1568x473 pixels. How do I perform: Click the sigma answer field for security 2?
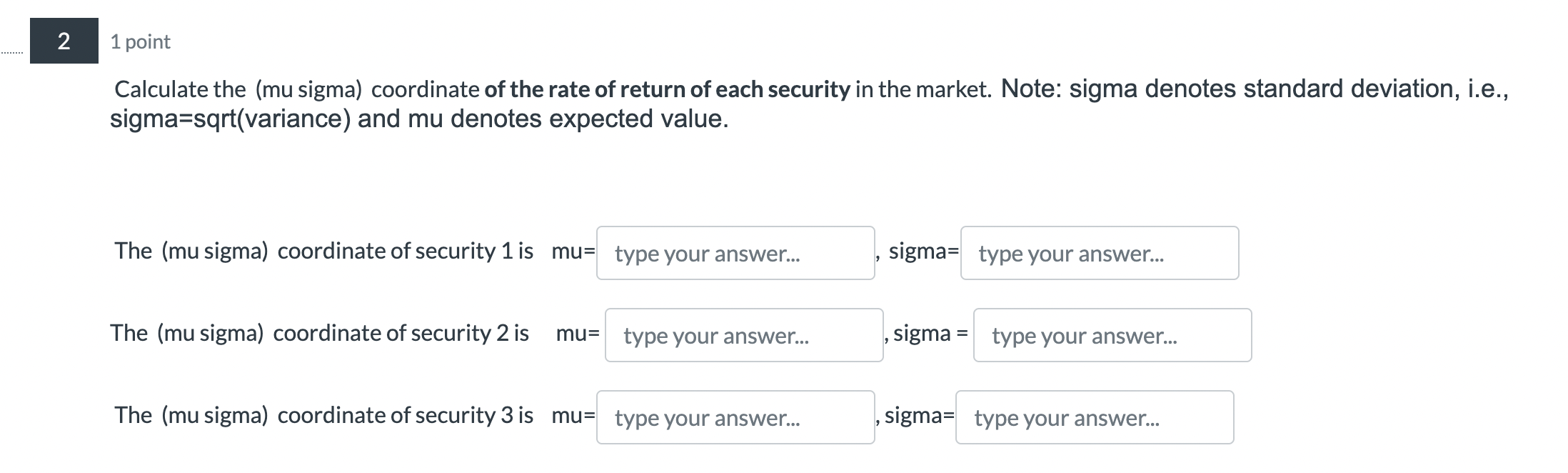click(1112, 336)
